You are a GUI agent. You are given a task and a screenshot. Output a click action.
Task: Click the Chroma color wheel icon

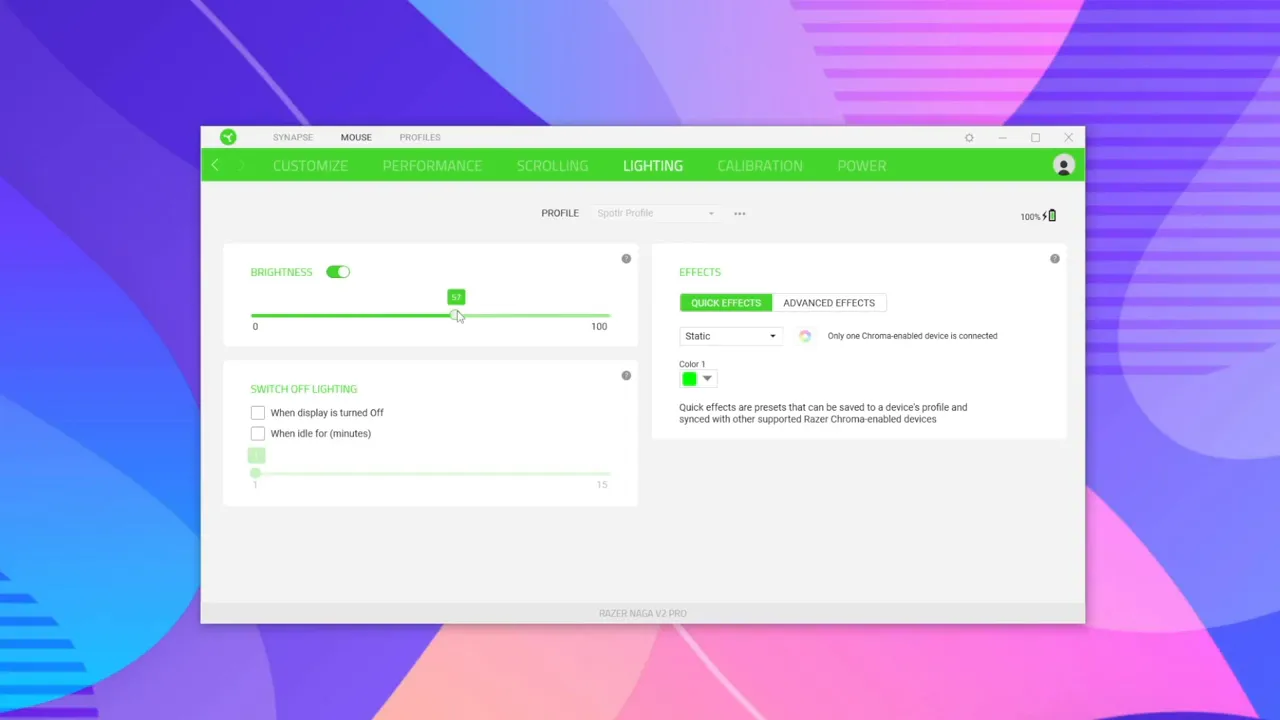pyautogui.click(x=805, y=336)
